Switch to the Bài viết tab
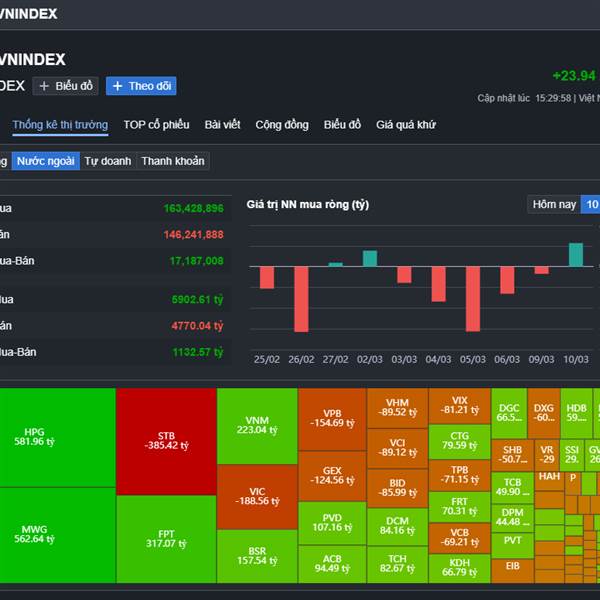Image resolution: width=600 pixels, height=600 pixels. click(222, 125)
